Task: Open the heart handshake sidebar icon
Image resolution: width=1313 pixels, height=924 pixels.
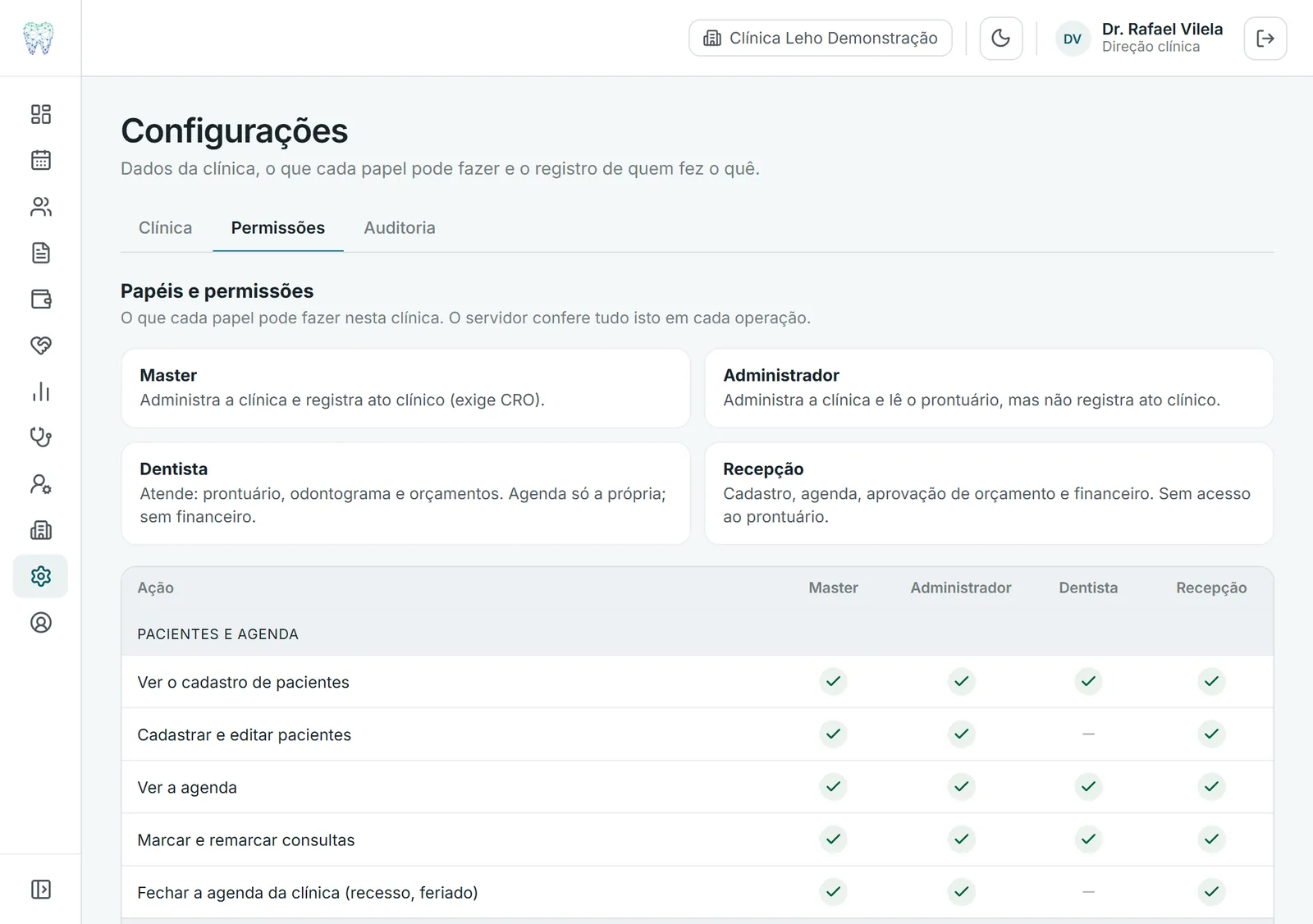Action: tap(40, 345)
